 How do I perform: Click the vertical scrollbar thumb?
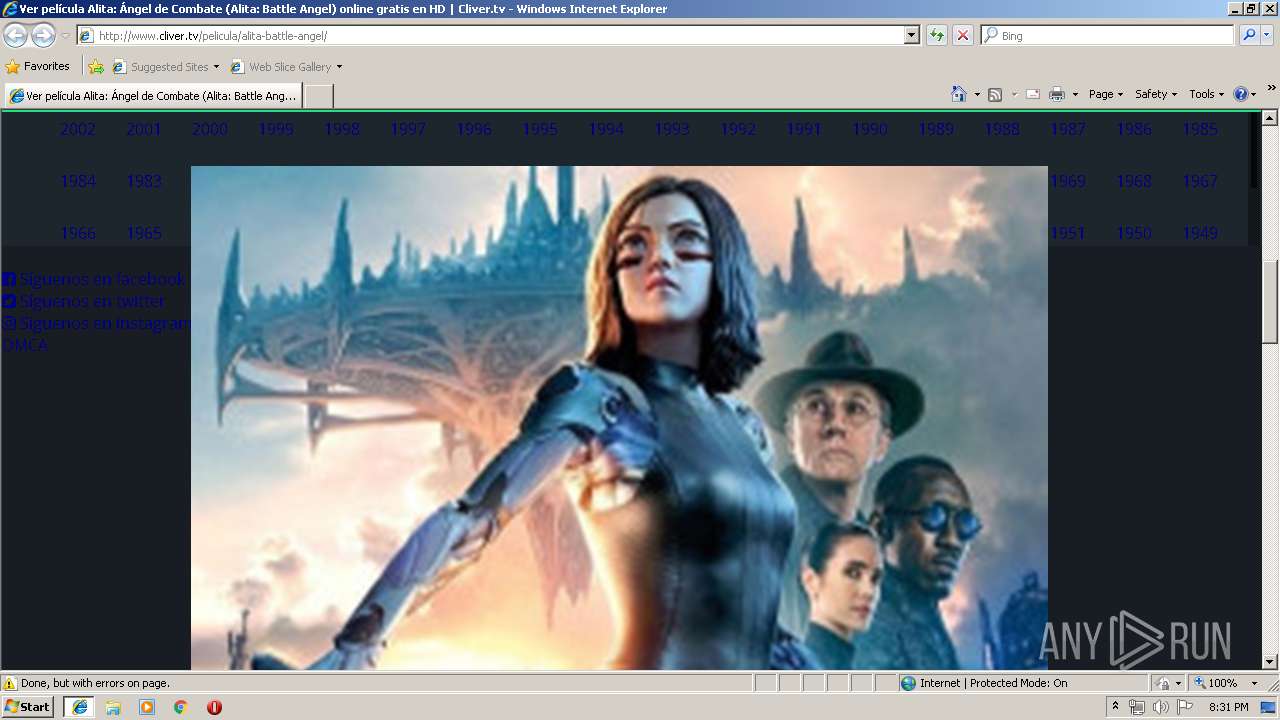[1270, 302]
